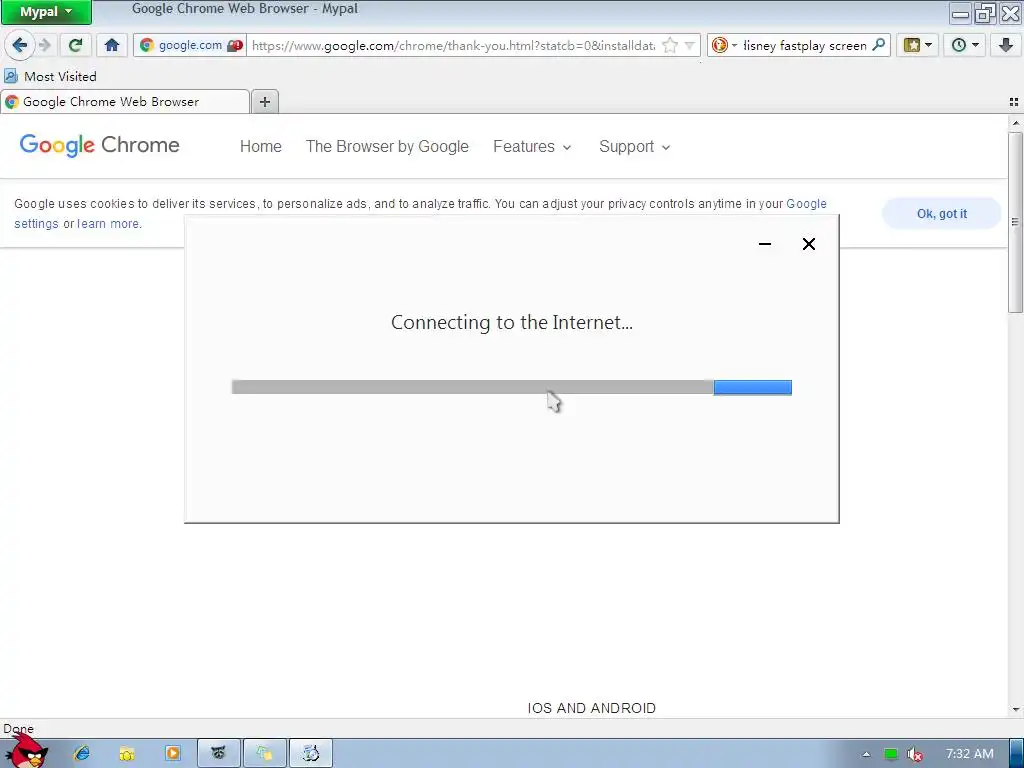The width and height of the screenshot is (1024, 768).
Task: Click the scrollbar up arrow
Action: [1015, 122]
